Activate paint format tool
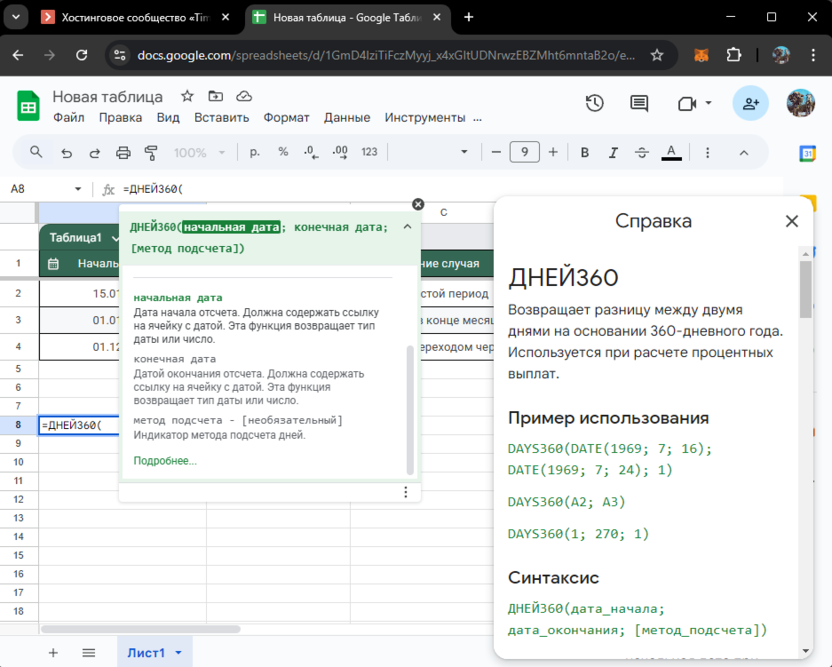The image size is (832, 667). tap(151, 153)
